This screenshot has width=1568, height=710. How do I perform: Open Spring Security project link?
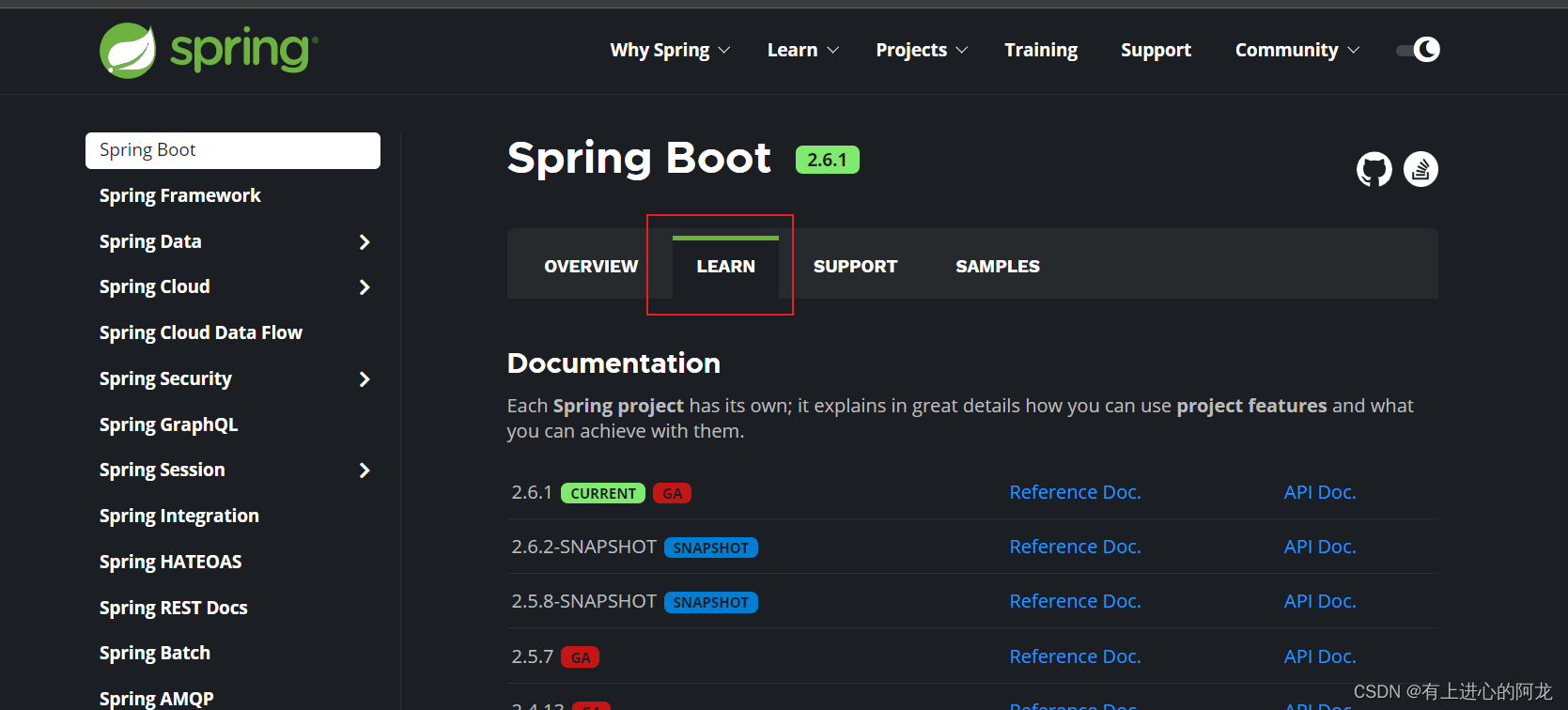[165, 378]
